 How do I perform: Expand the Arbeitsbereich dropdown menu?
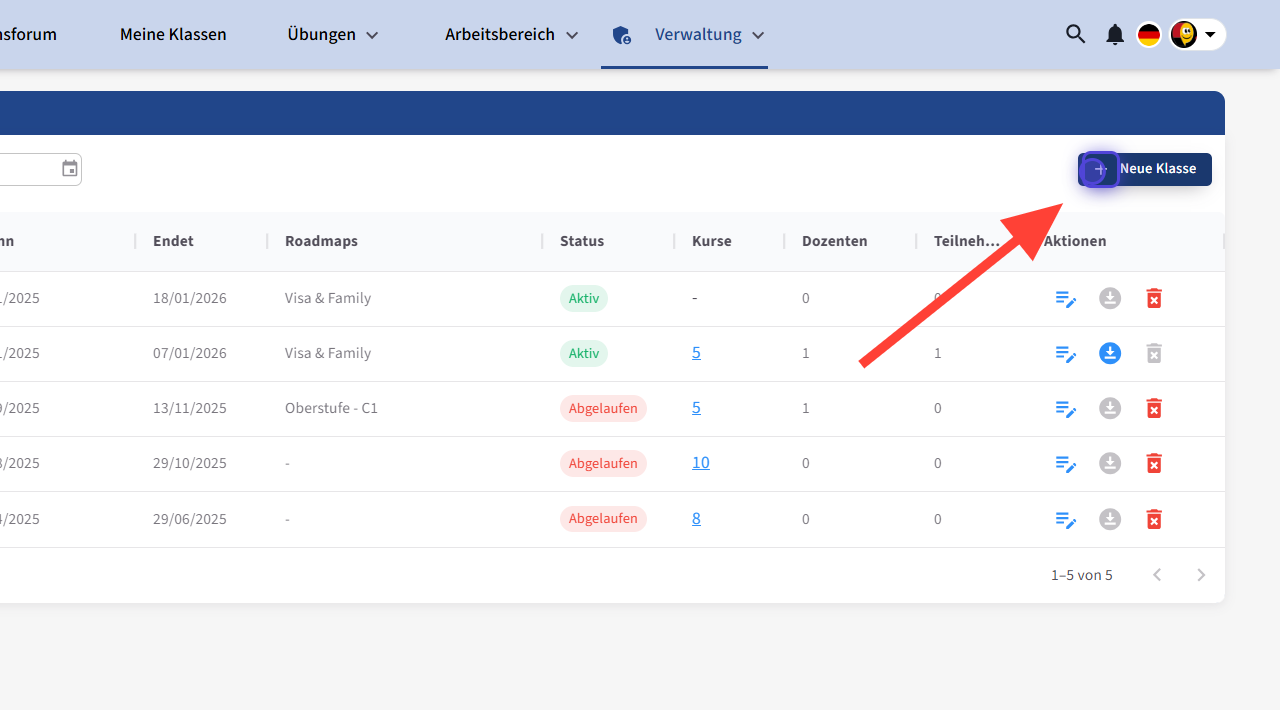click(x=511, y=35)
